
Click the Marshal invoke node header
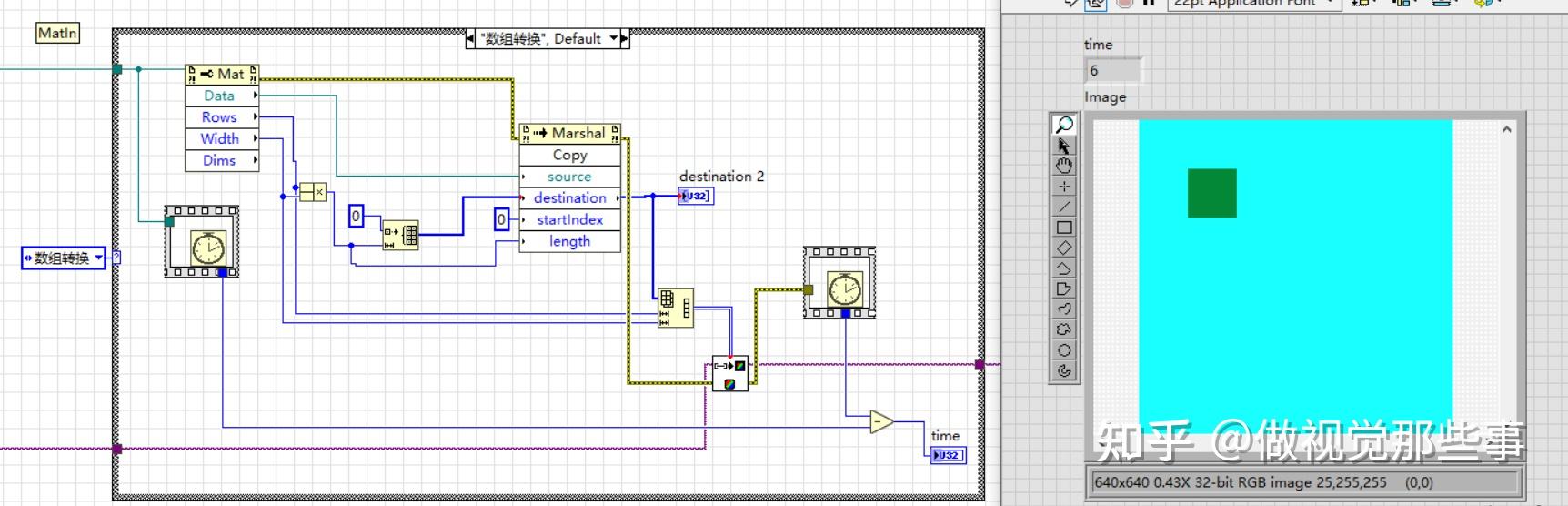coord(570,133)
